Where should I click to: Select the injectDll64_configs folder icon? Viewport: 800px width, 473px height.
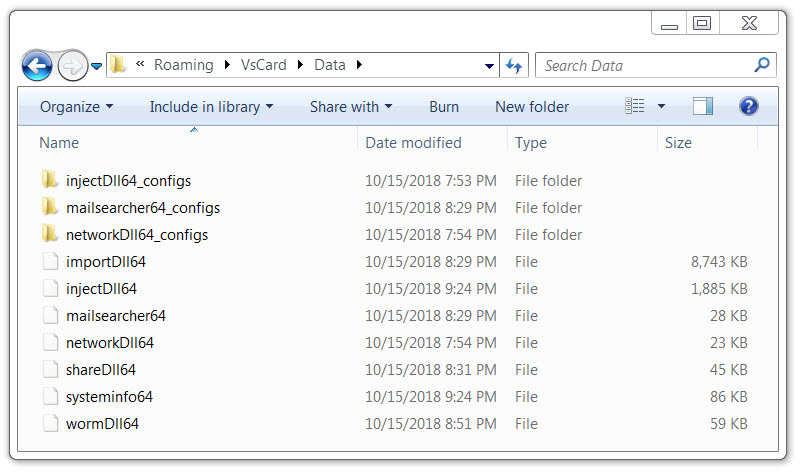tap(50, 180)
